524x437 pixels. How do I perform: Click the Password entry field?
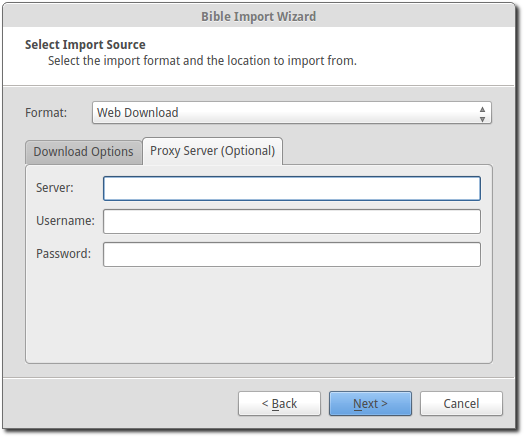(x=292, y=254)
